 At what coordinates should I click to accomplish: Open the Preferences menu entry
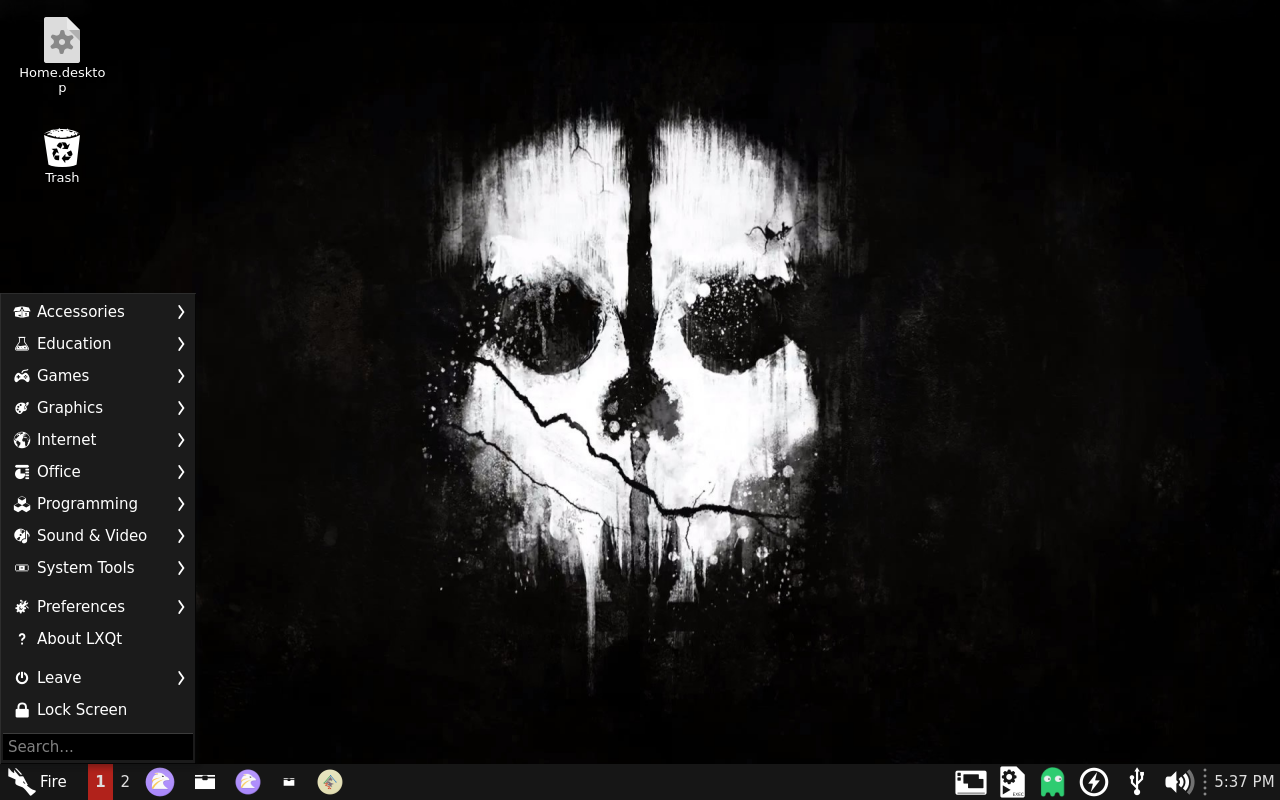(97, 607)
